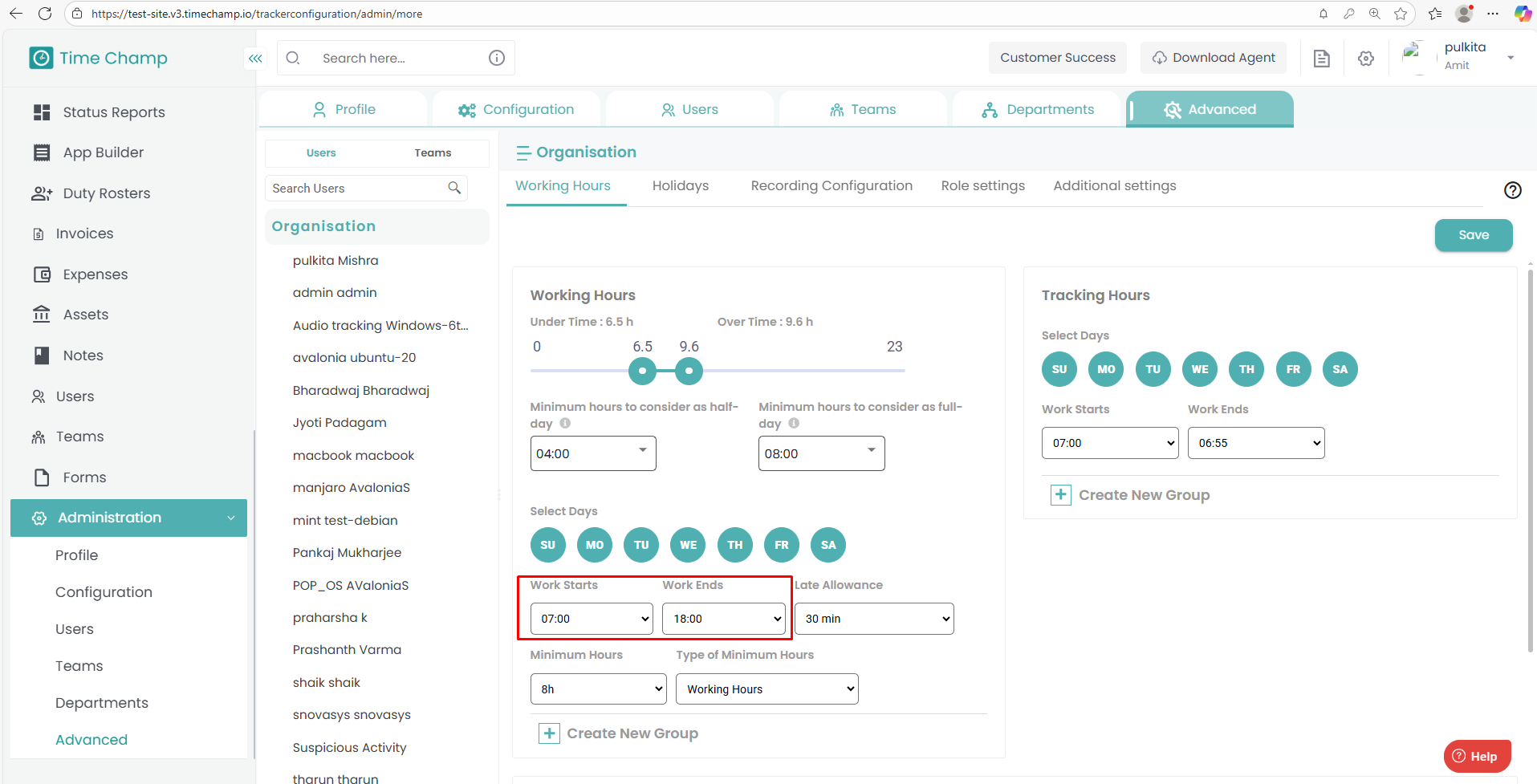Viewport: 1537px width, 784px height.
Task: Click the Download Agent button
Action: tap(1213, 58)
